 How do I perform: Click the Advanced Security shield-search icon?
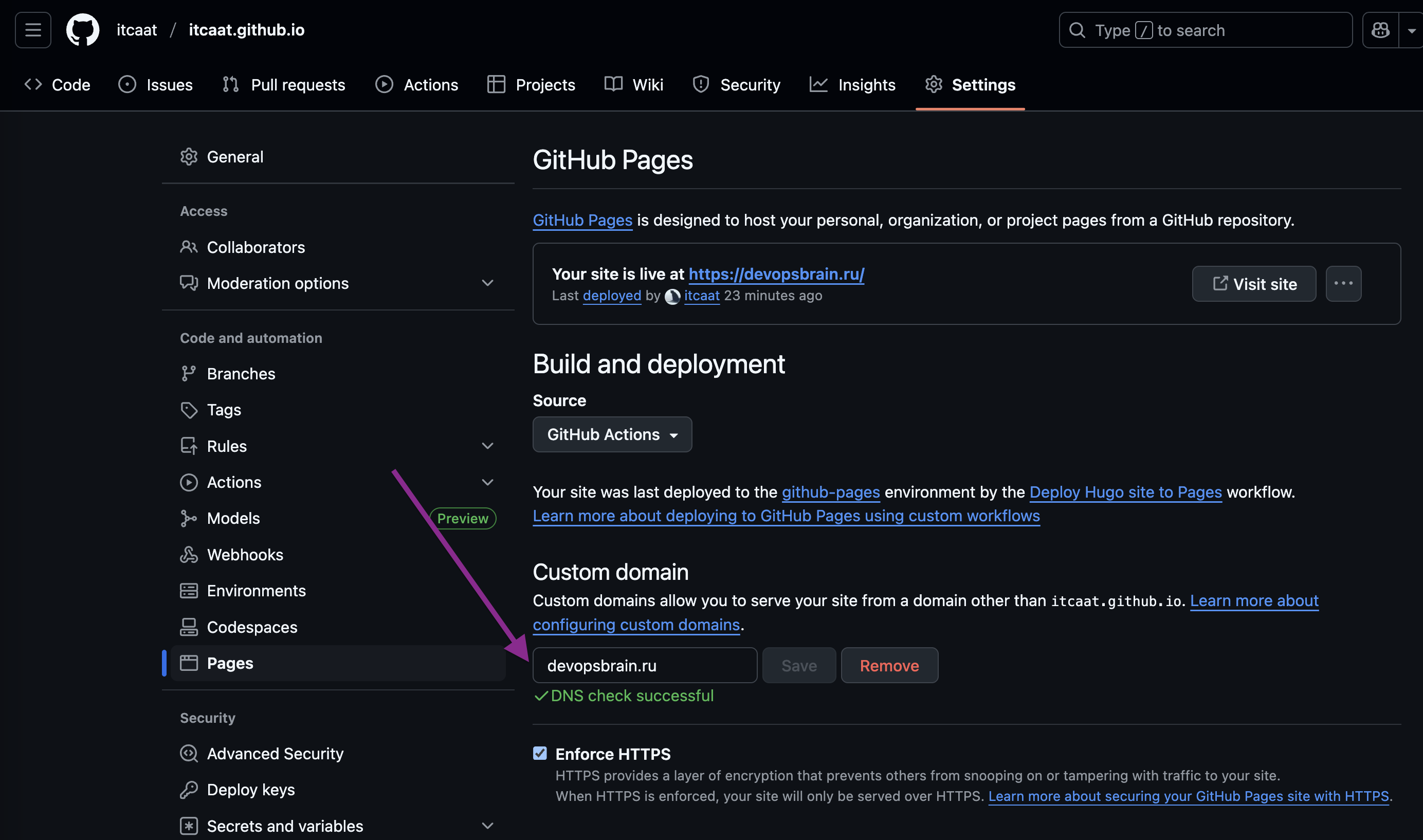pos(189,754)
